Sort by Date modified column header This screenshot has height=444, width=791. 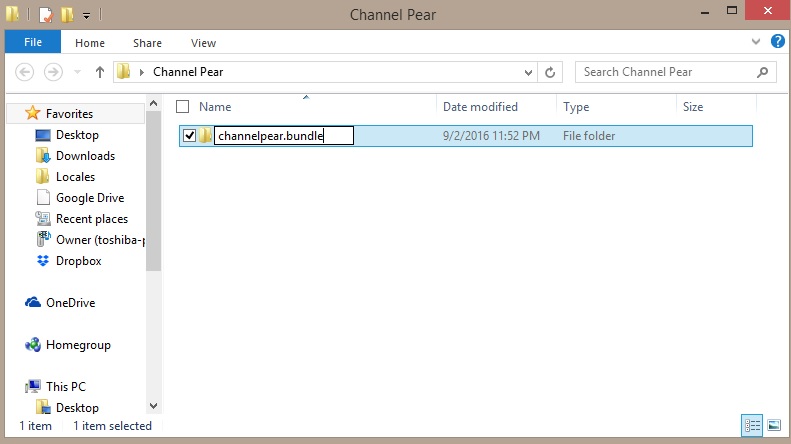point(480,107)
